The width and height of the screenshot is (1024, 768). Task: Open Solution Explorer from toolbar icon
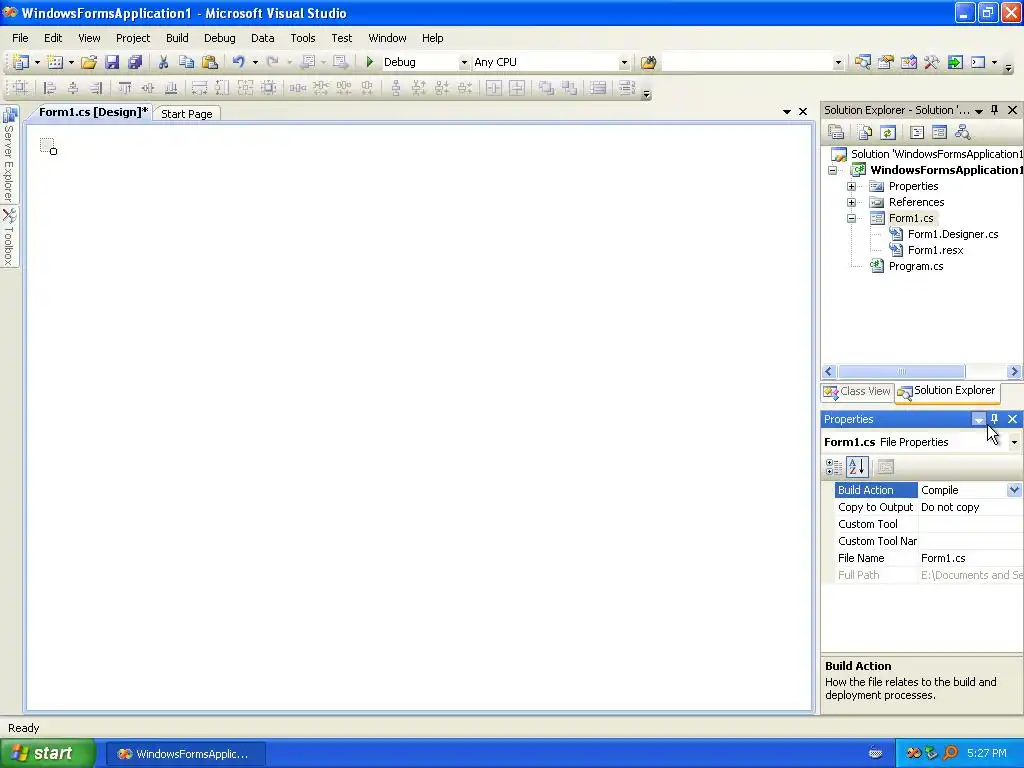(x=863, y=62)
